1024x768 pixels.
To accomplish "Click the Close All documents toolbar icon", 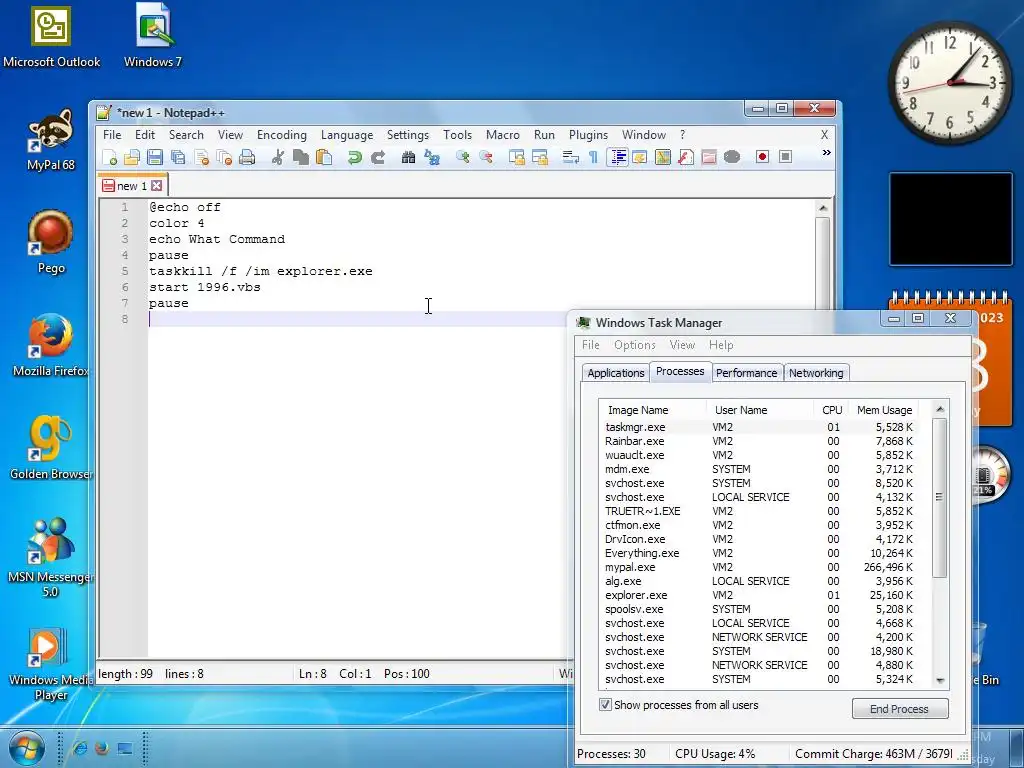I will click(x=224, y=157).
